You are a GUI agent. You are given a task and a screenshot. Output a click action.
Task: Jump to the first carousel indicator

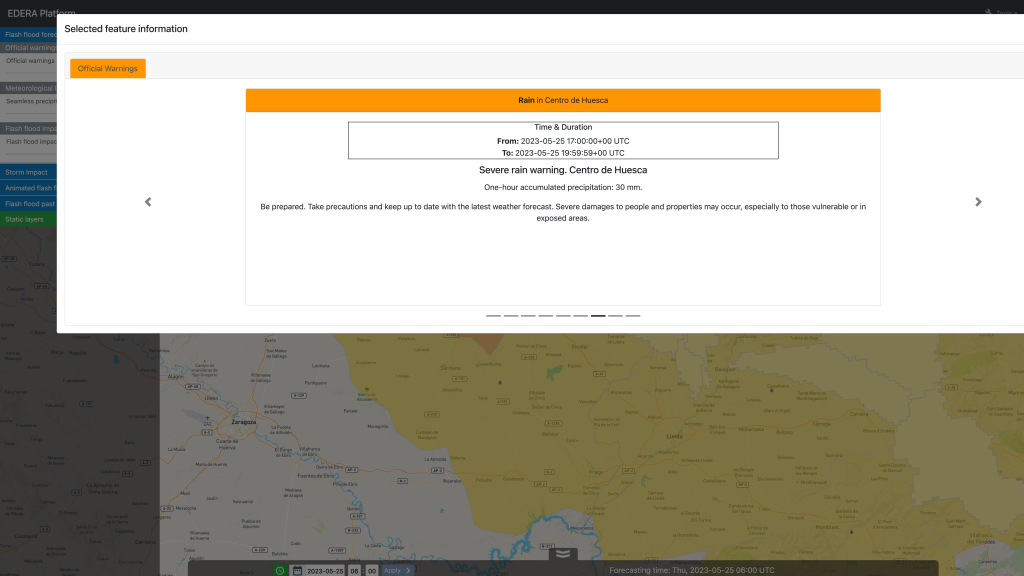click(493, 315)
